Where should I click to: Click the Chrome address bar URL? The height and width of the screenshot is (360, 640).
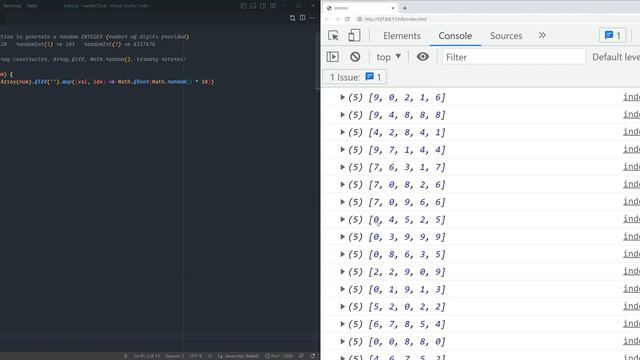[395, 19]
